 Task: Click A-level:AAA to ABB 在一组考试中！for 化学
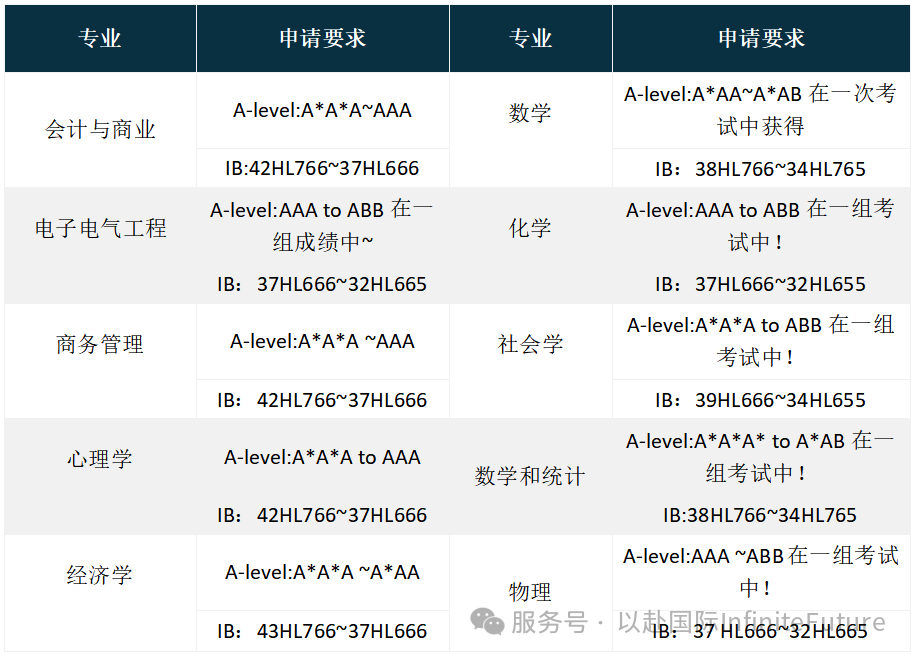click(761, 225)
